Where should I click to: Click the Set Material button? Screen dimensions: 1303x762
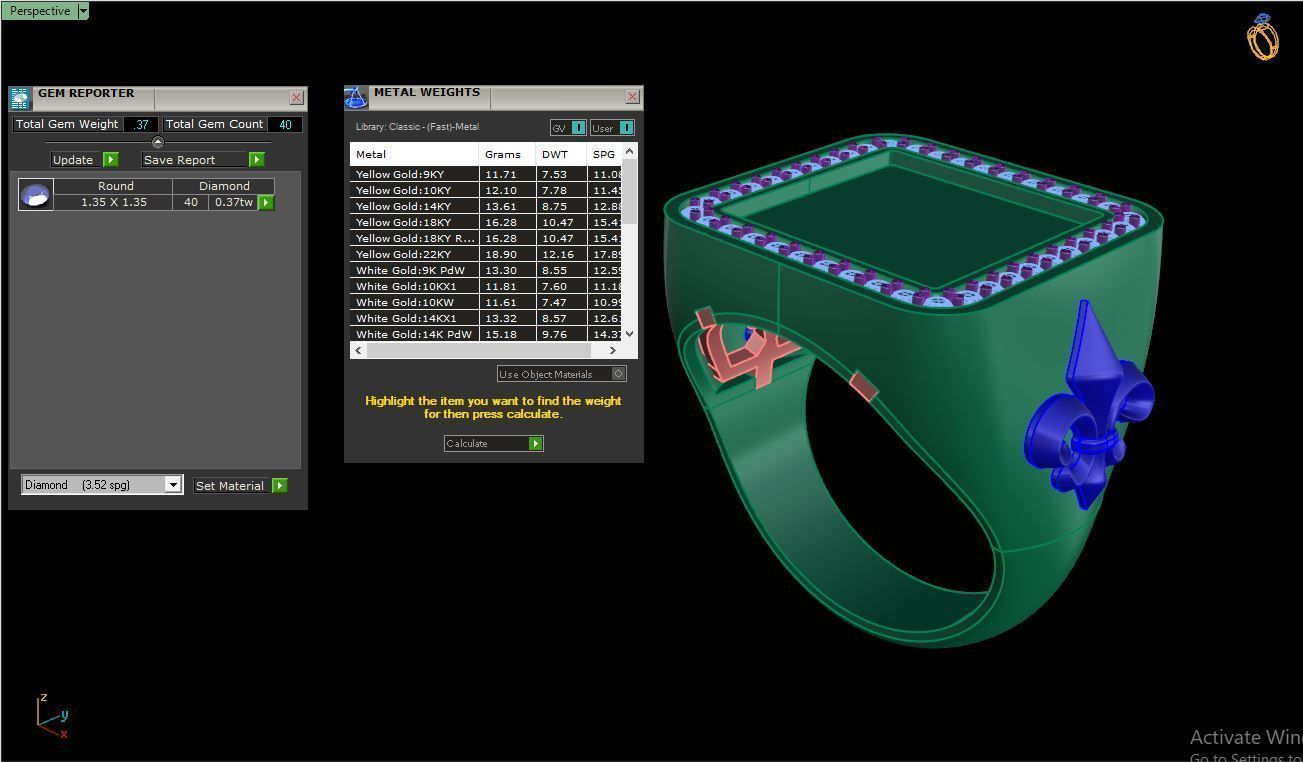coord(230,486)
